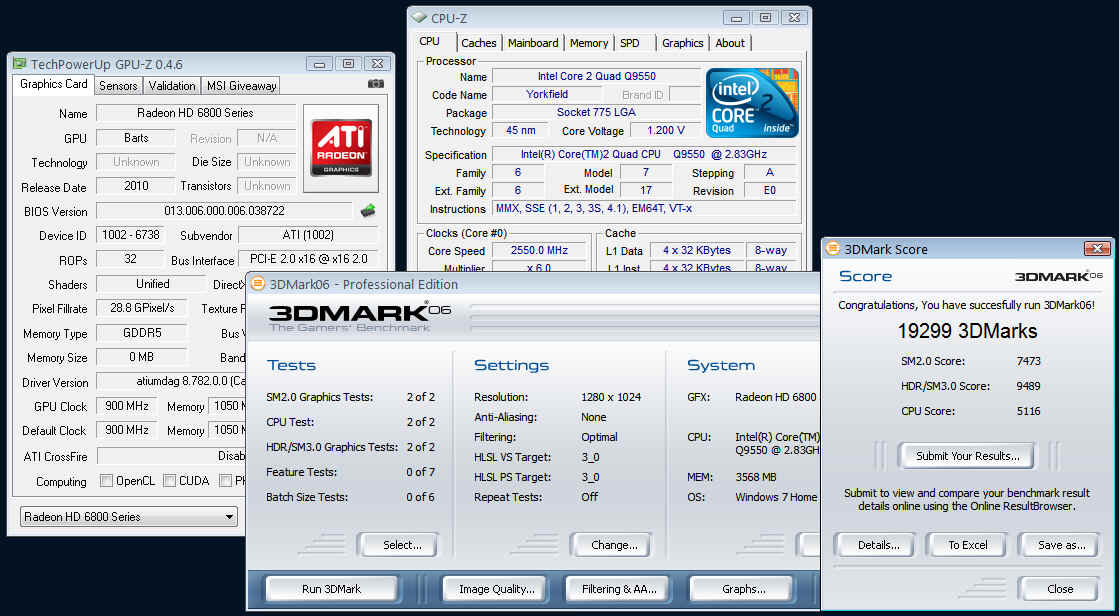
Task: Click the Code Name field Yorkfield
Action: point(547,94)
